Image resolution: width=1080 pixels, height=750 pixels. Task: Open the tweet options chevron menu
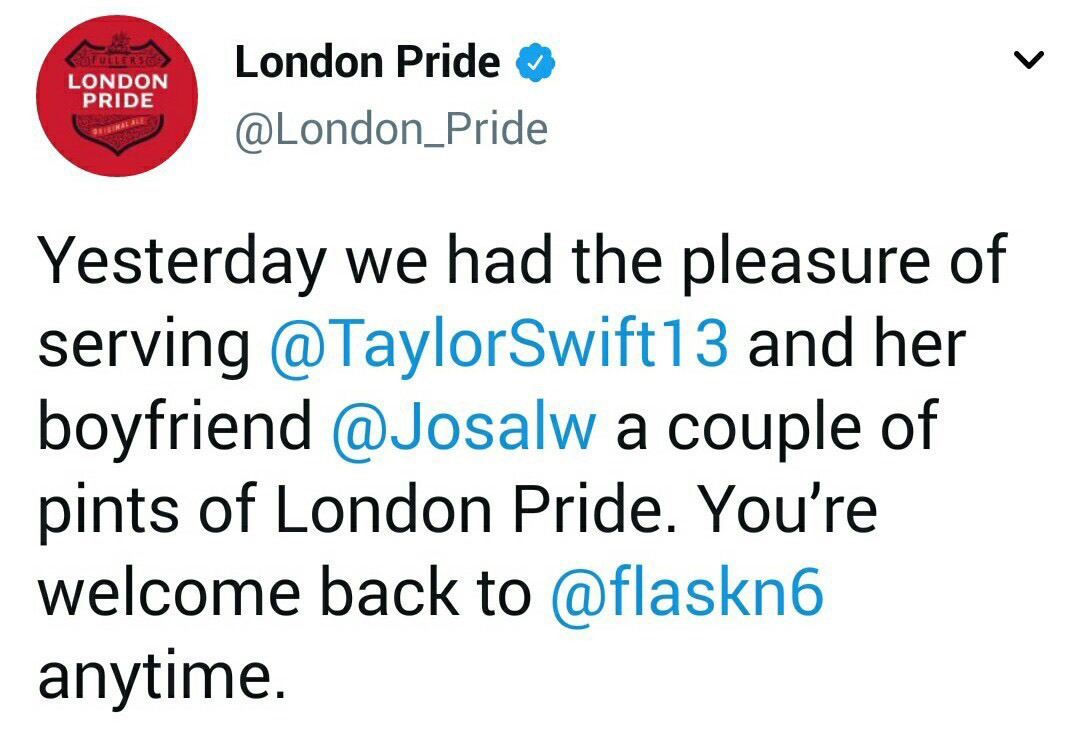point(1027,62)
